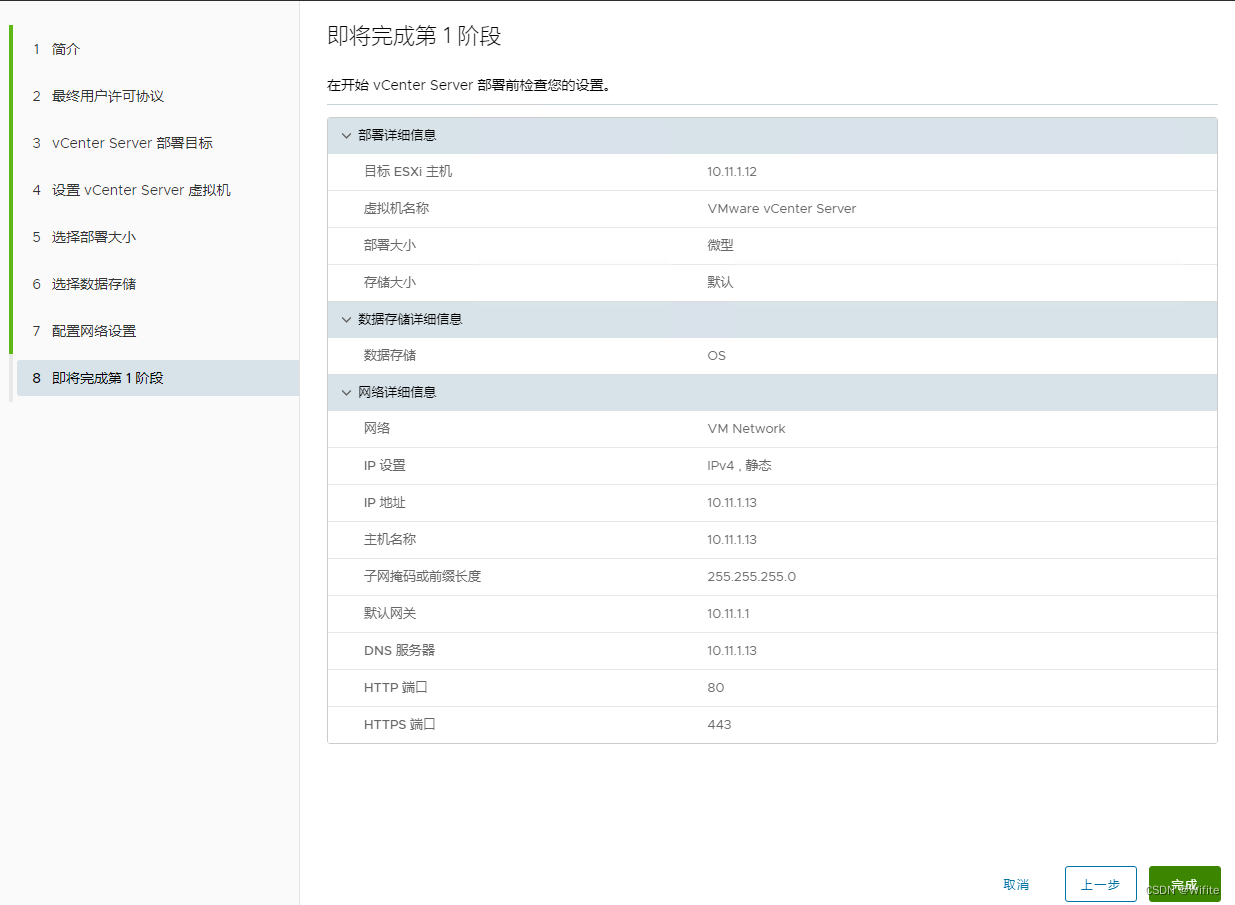This screenshot has width=1235, height=905.
Task: Click the 取消 cancel link
Action: (1016, 885)
